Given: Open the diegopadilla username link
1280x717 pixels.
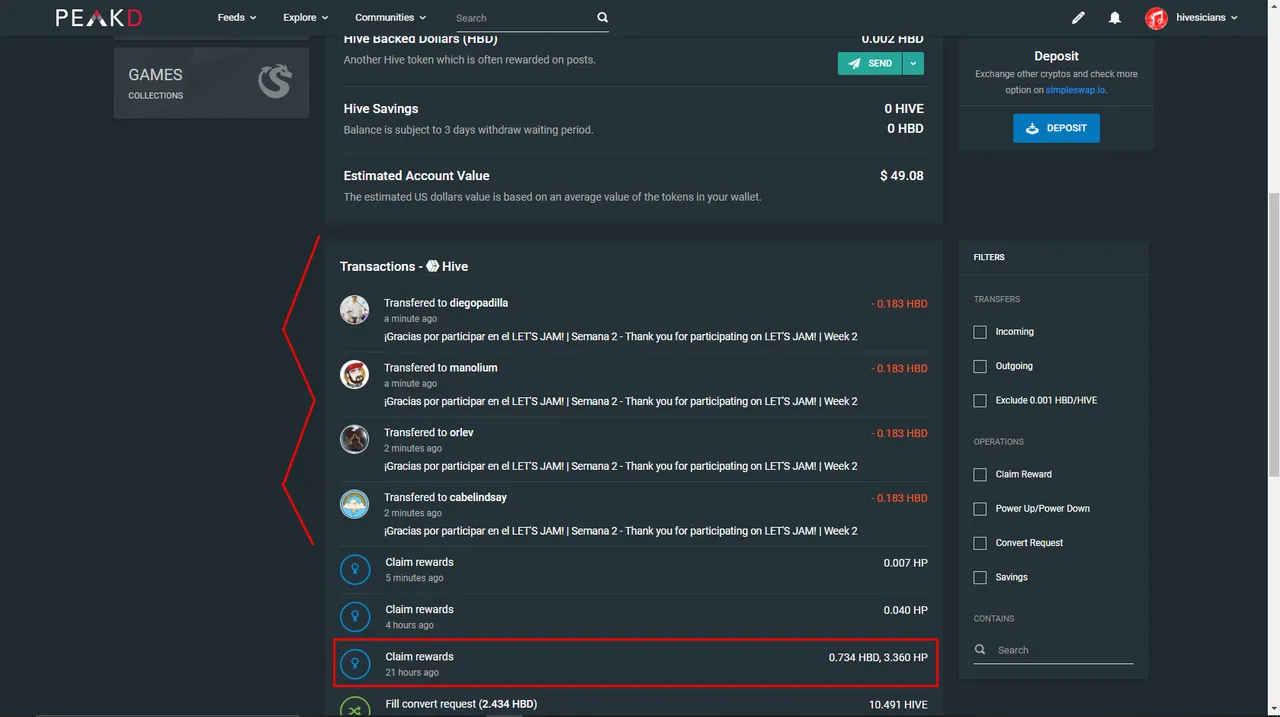Looking at the screenshot, I should pyautogui.click(x=479, y=303).
